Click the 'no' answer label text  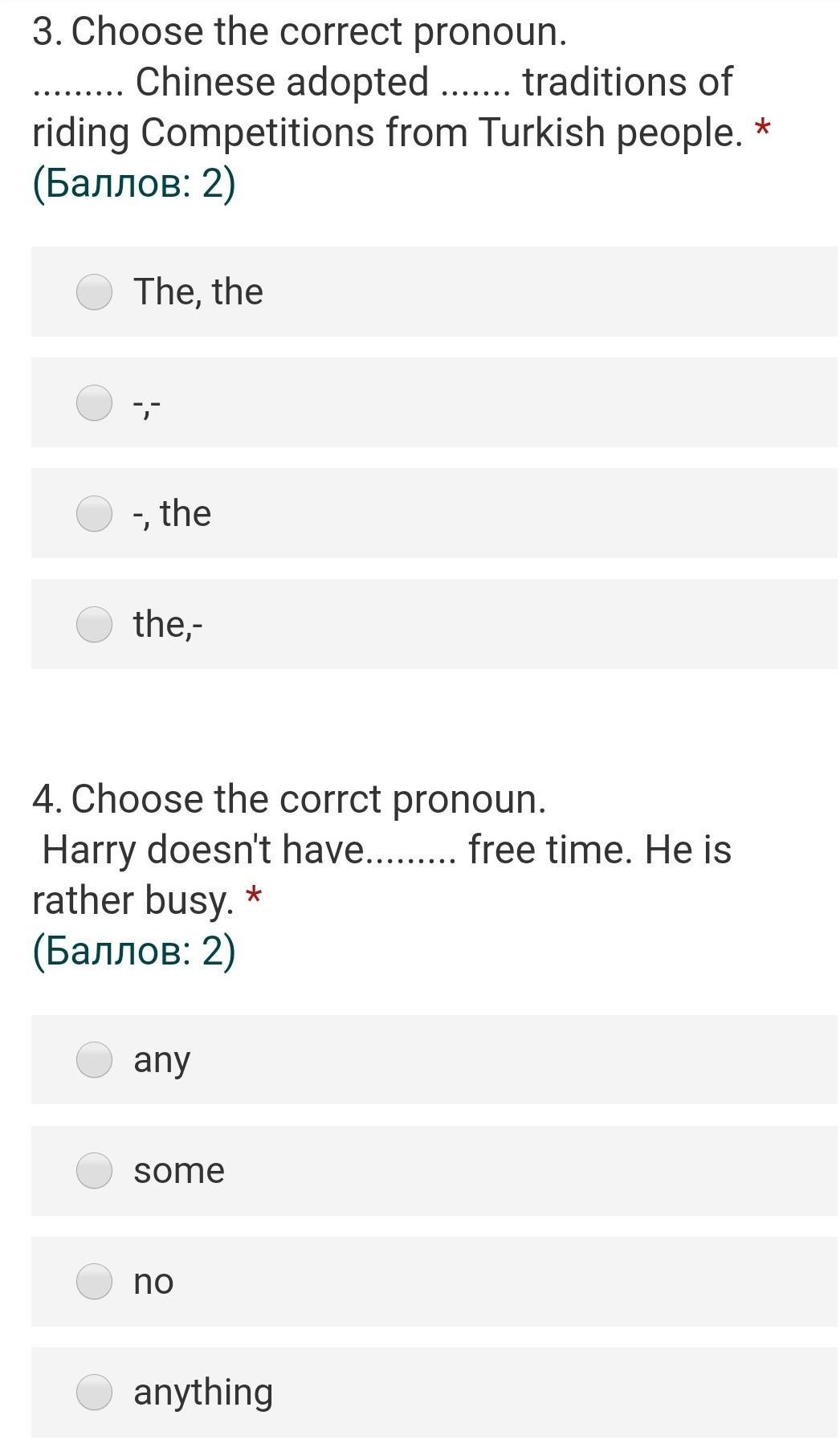153,1281
